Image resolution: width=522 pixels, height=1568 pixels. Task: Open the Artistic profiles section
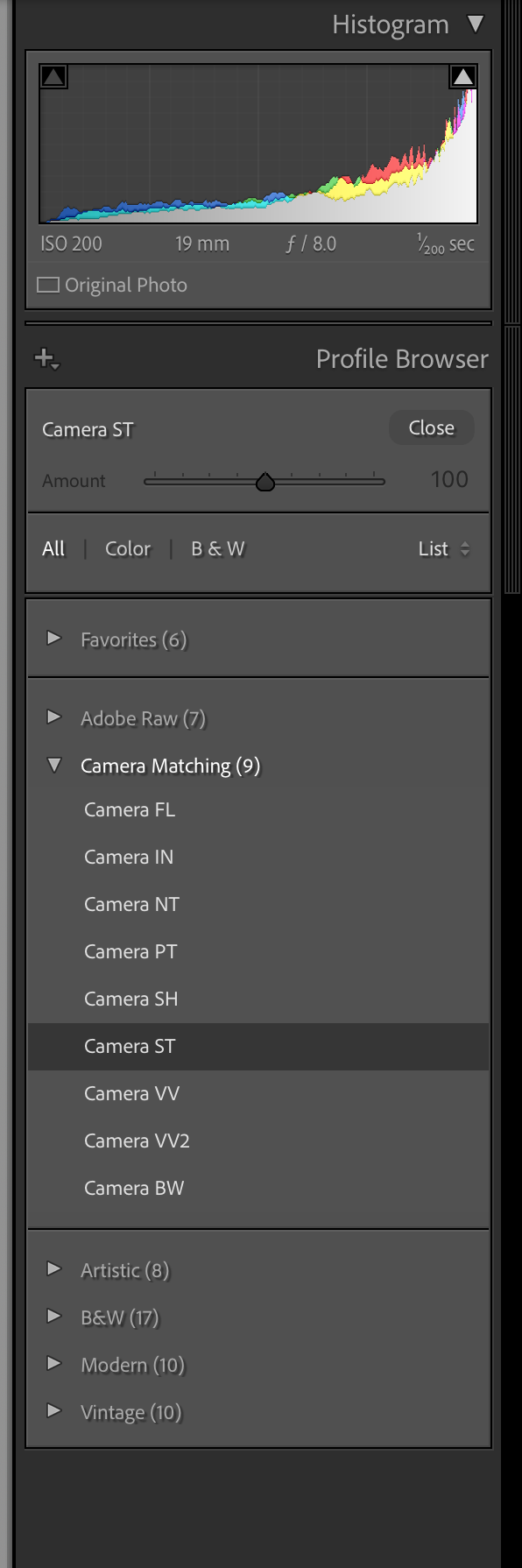pyautogui.click(x=54, y=1270)
